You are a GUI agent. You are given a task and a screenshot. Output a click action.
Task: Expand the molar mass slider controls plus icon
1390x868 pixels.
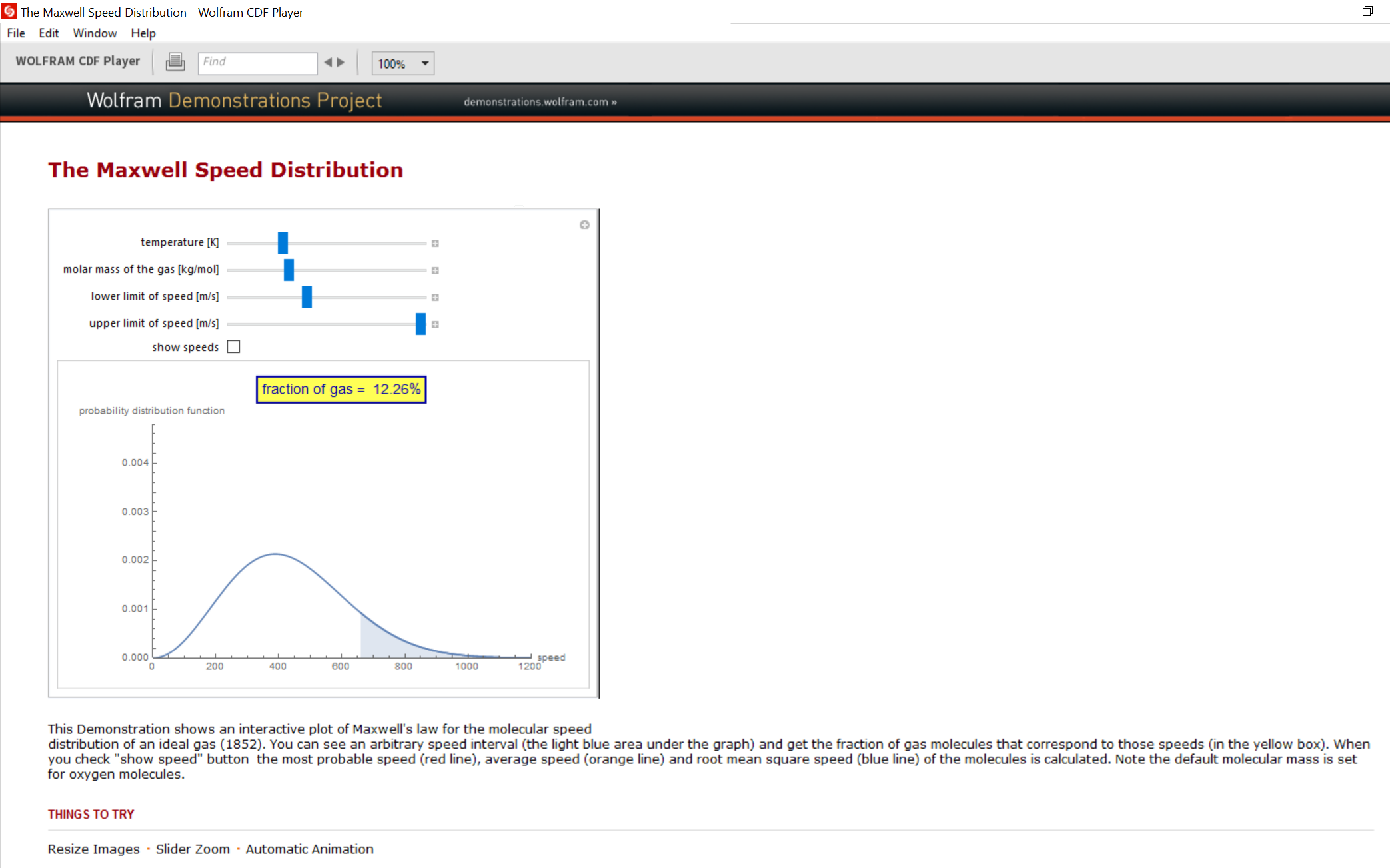(x=436, y=270)
